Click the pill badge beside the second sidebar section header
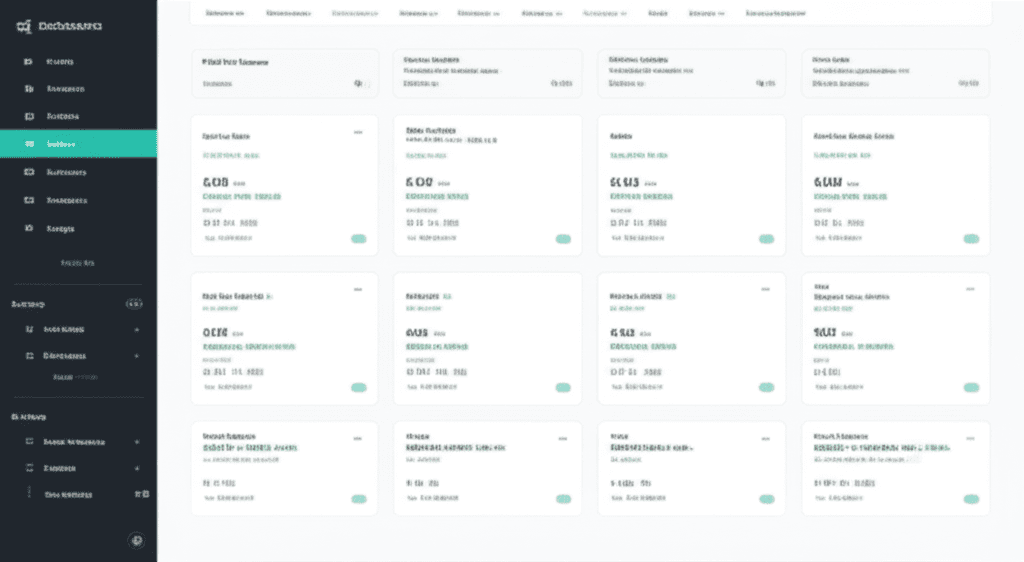The width and height of the screenshot is (1024, 562). tap(134, 303)
